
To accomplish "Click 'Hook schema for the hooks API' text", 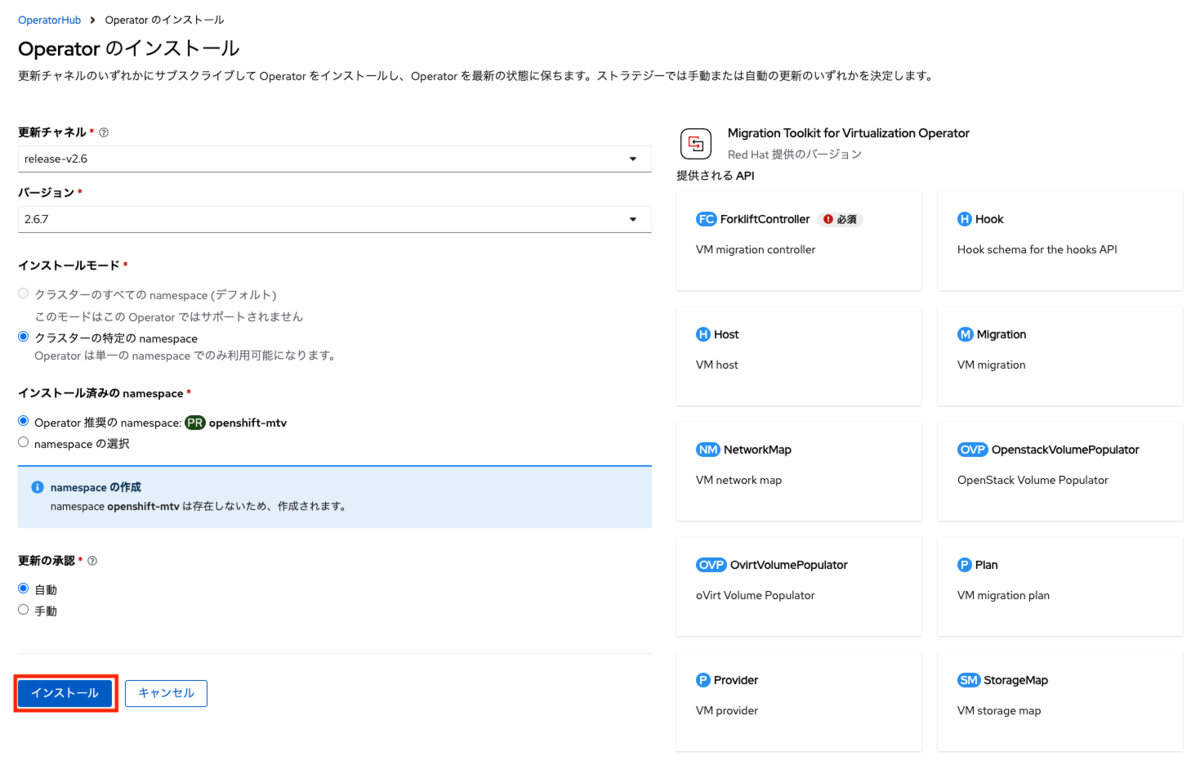I will click(1037, 250).
